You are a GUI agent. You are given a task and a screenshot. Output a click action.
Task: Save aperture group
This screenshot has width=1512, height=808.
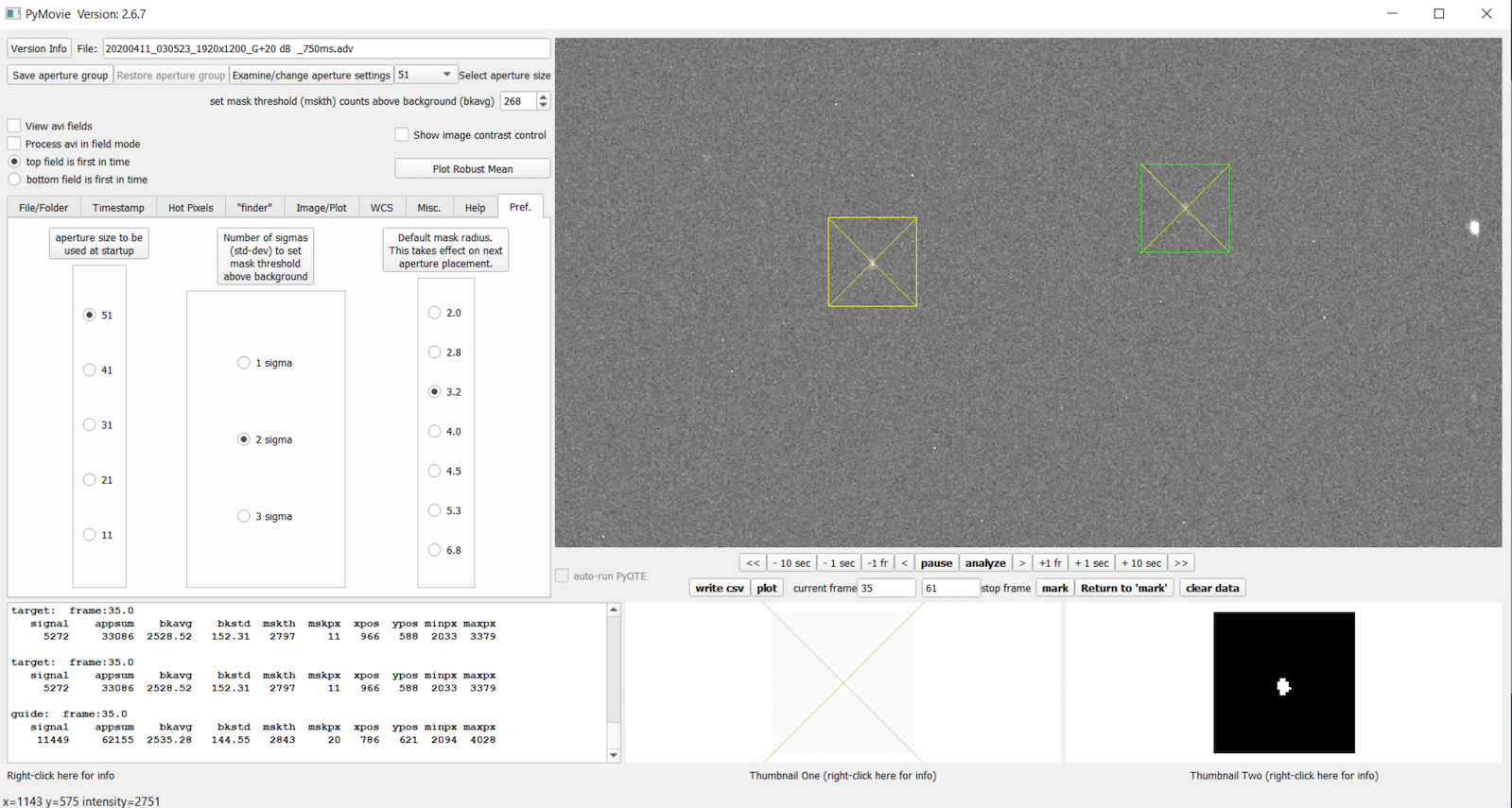click(x=60, y=75)
